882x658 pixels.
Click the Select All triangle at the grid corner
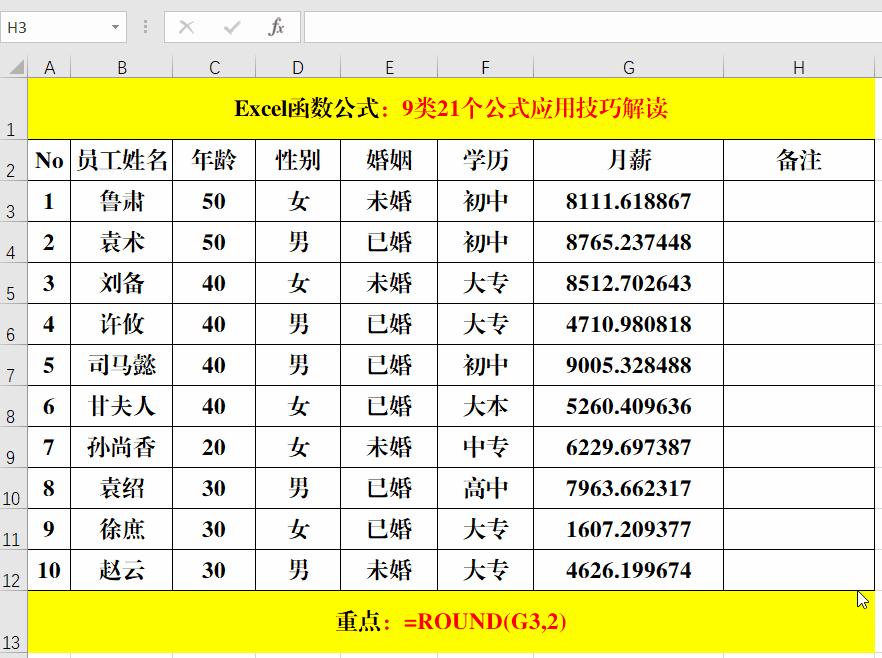16,67
